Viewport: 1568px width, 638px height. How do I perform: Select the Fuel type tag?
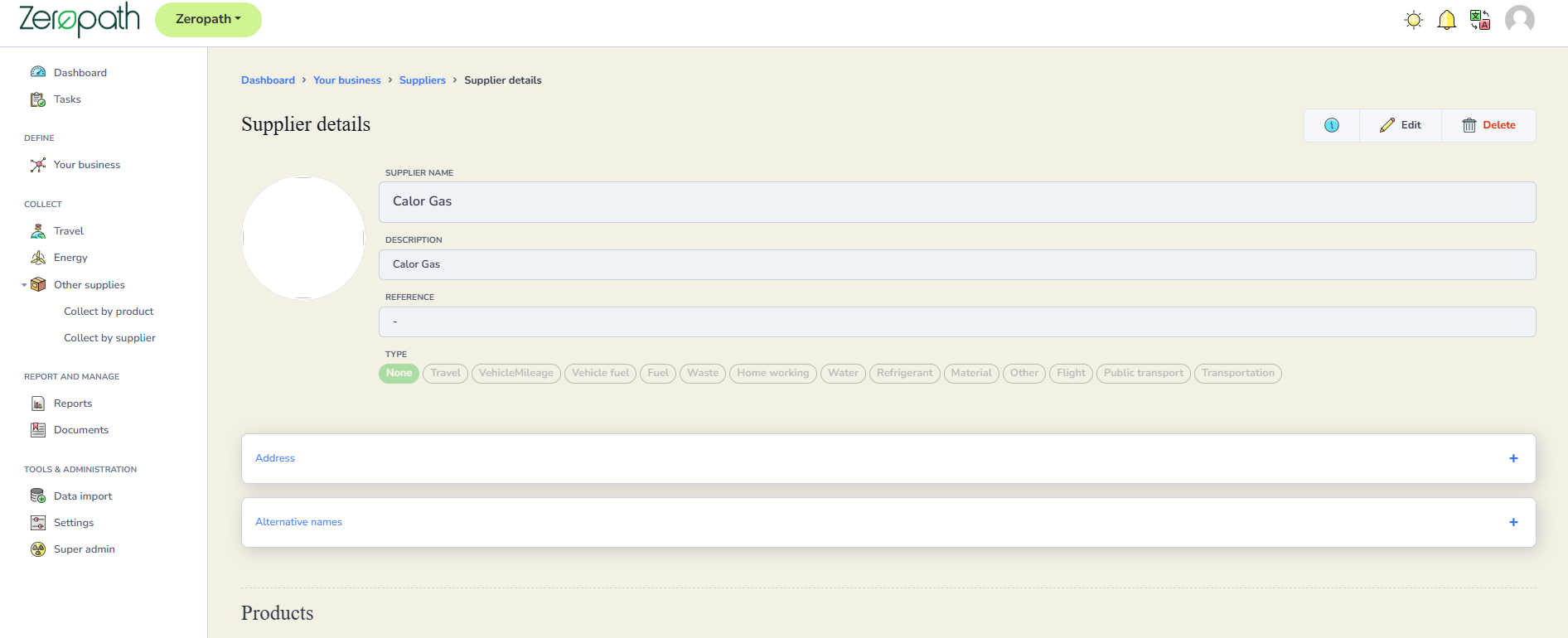(658, 373)
